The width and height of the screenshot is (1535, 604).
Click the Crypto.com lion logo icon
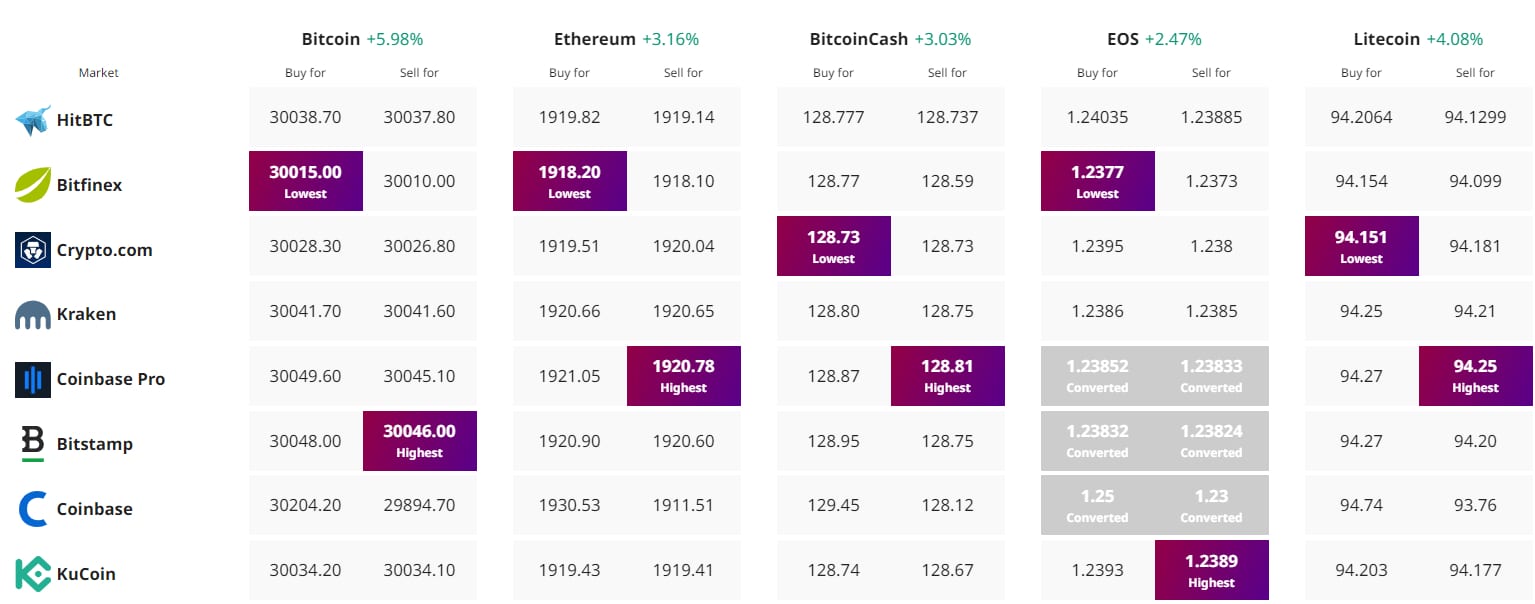33,250
